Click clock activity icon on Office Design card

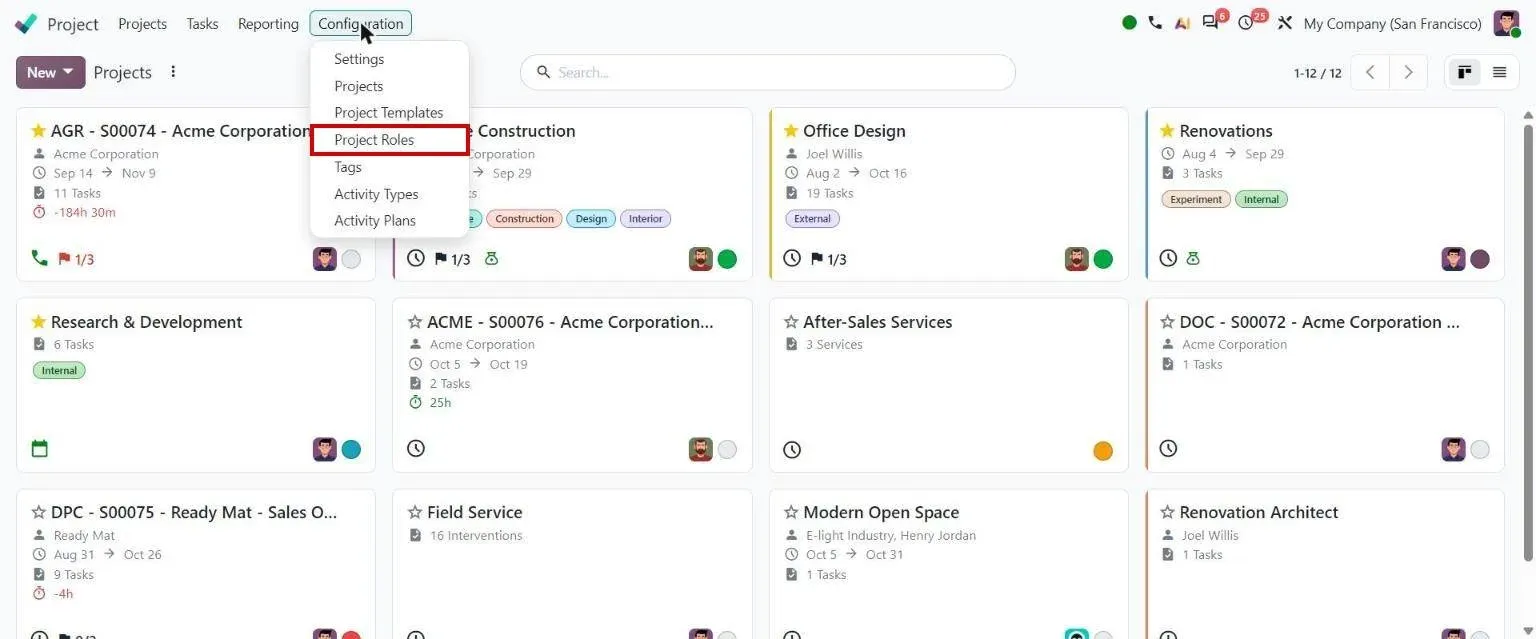pos(792,258)
